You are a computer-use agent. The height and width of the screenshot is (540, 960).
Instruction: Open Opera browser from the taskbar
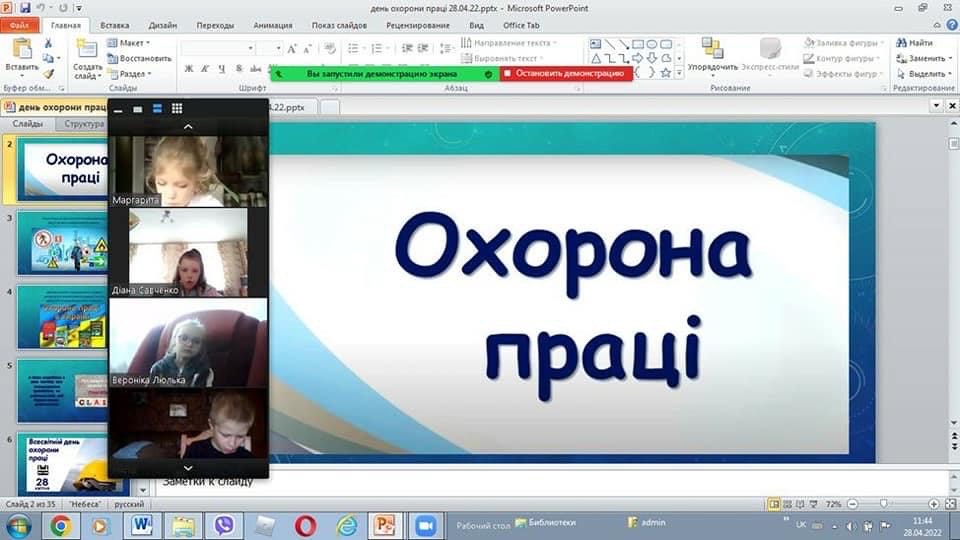click(x=306, y=526)
